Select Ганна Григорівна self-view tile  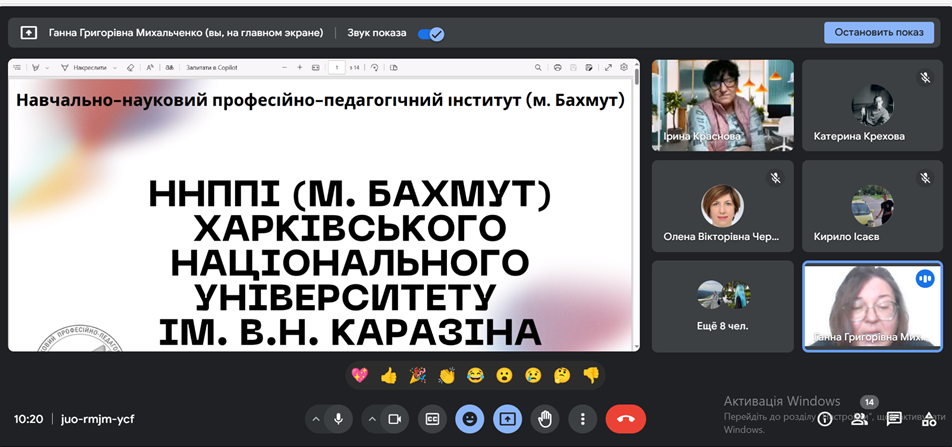click(x=872, y=307)
